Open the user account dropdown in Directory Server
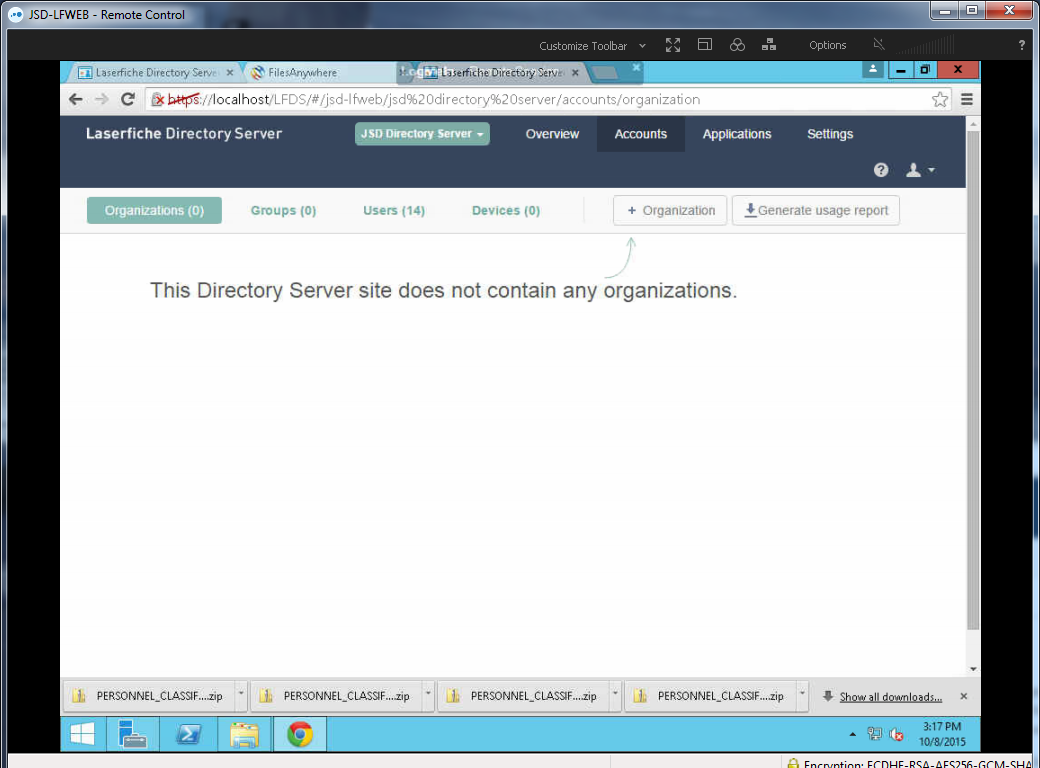Viewport: 1040px width, 768px height. [x=920, y=170]
